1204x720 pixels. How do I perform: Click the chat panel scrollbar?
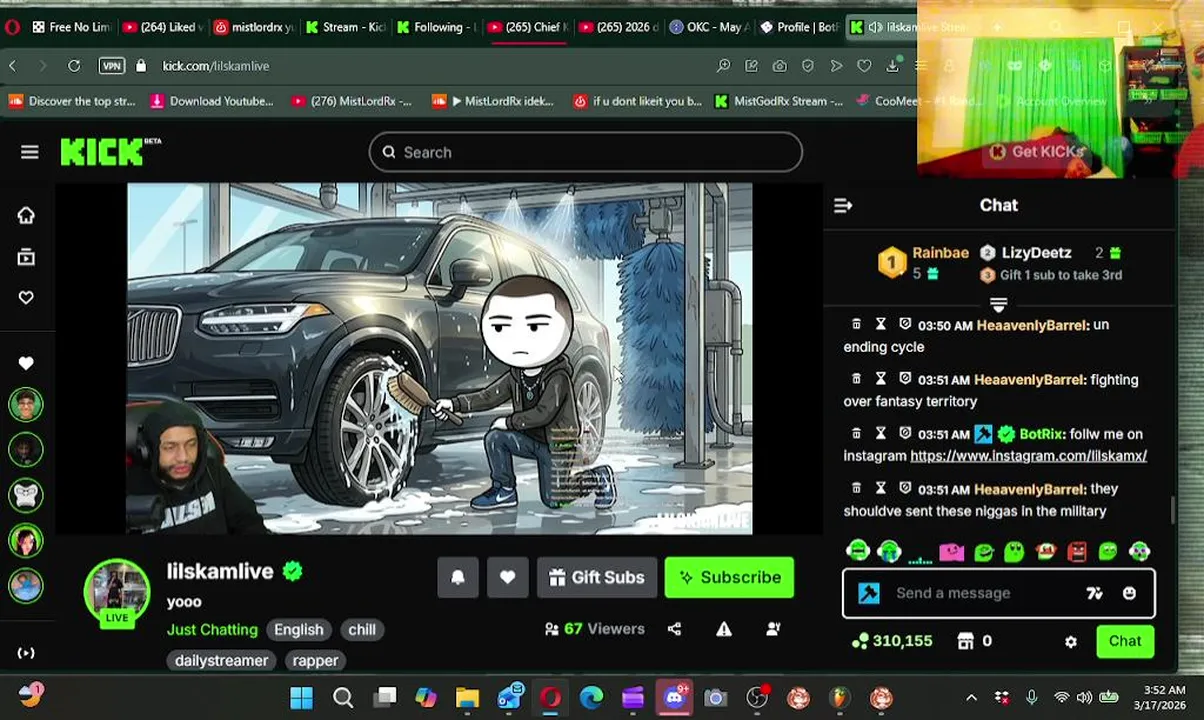(1173, 508)
